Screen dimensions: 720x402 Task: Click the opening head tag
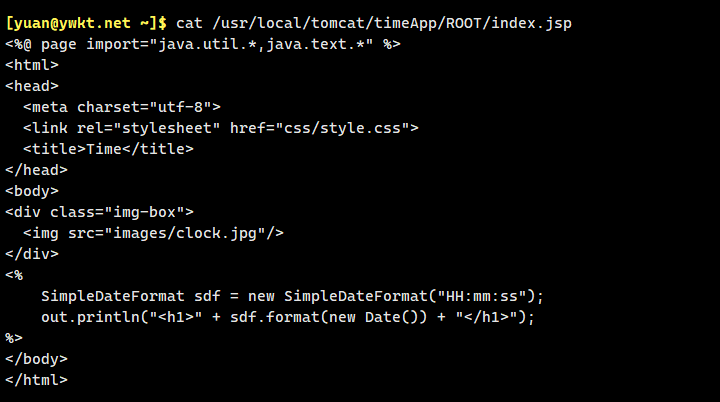(x=31, y=86)
